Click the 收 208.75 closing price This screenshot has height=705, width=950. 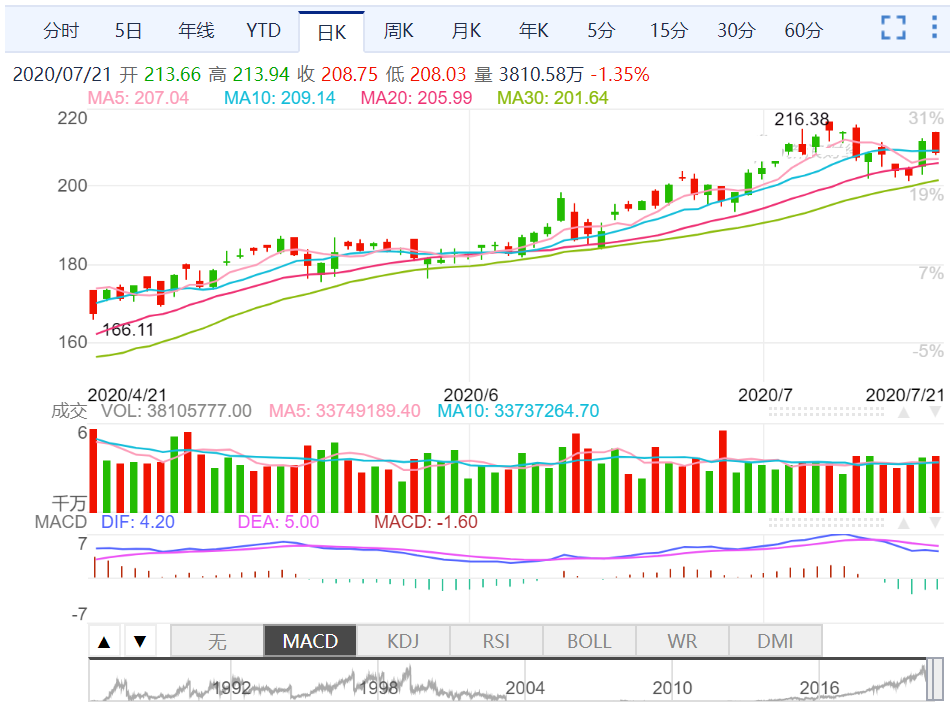tap(337, 74)
